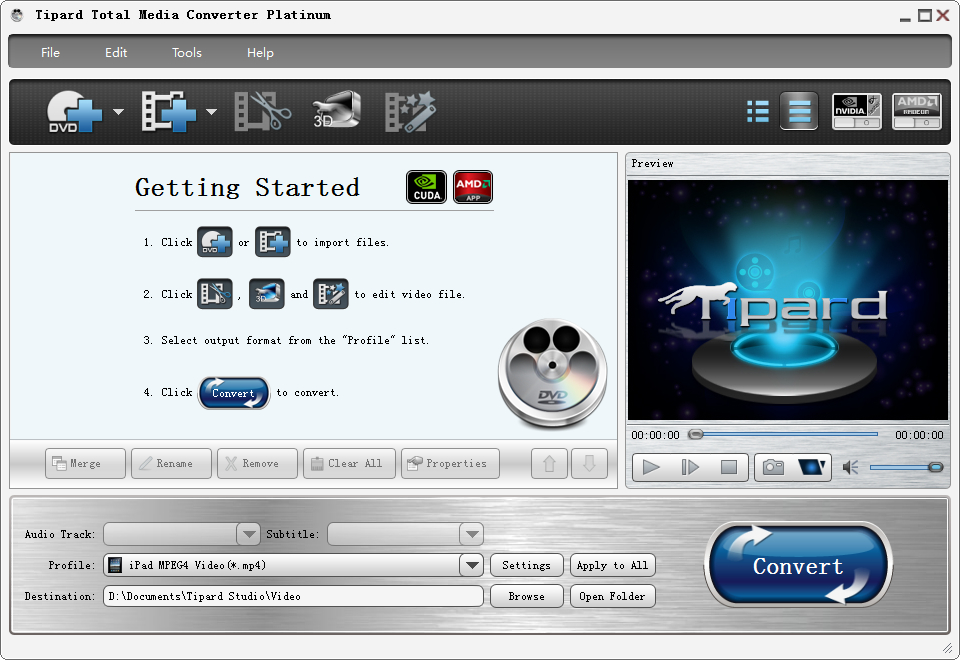Open profile Settings
Image resolution: width=960 pixels, height=660 pixels.
click(x=527, y=565)
